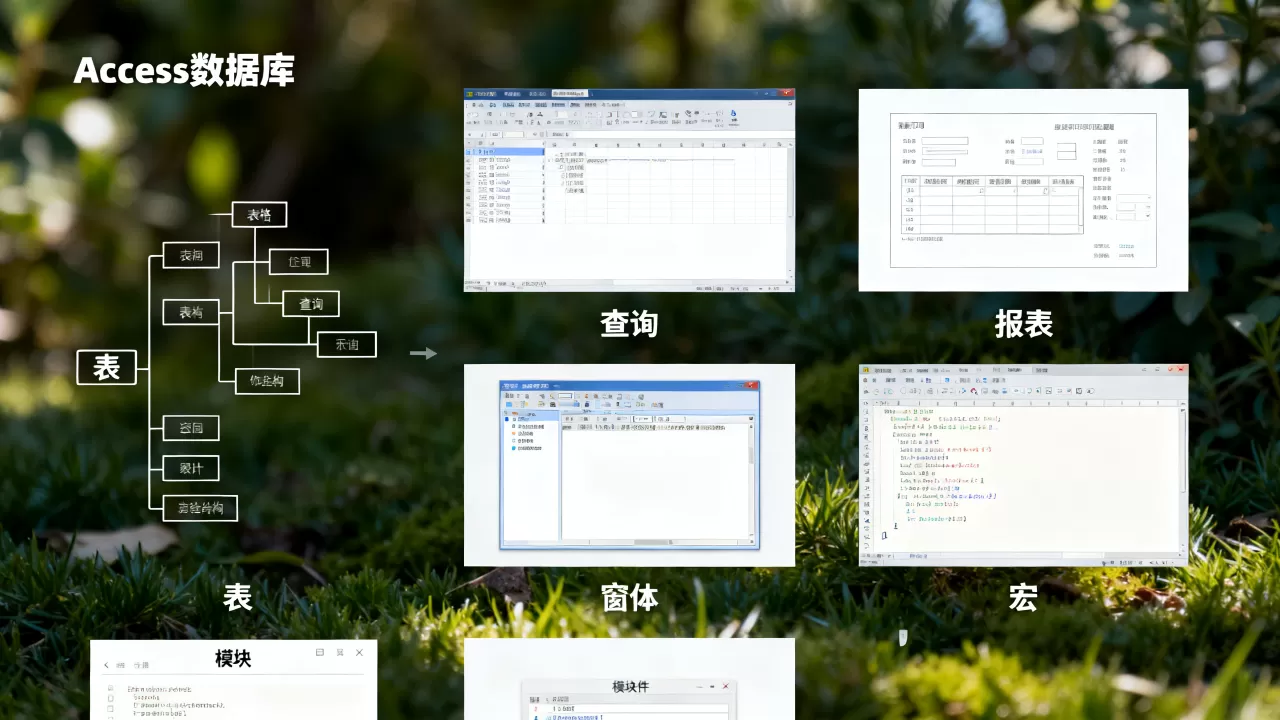Select the 表 caption below the diagram
The width and height of the screenshot is (1280, 720).
pos(237,598)
